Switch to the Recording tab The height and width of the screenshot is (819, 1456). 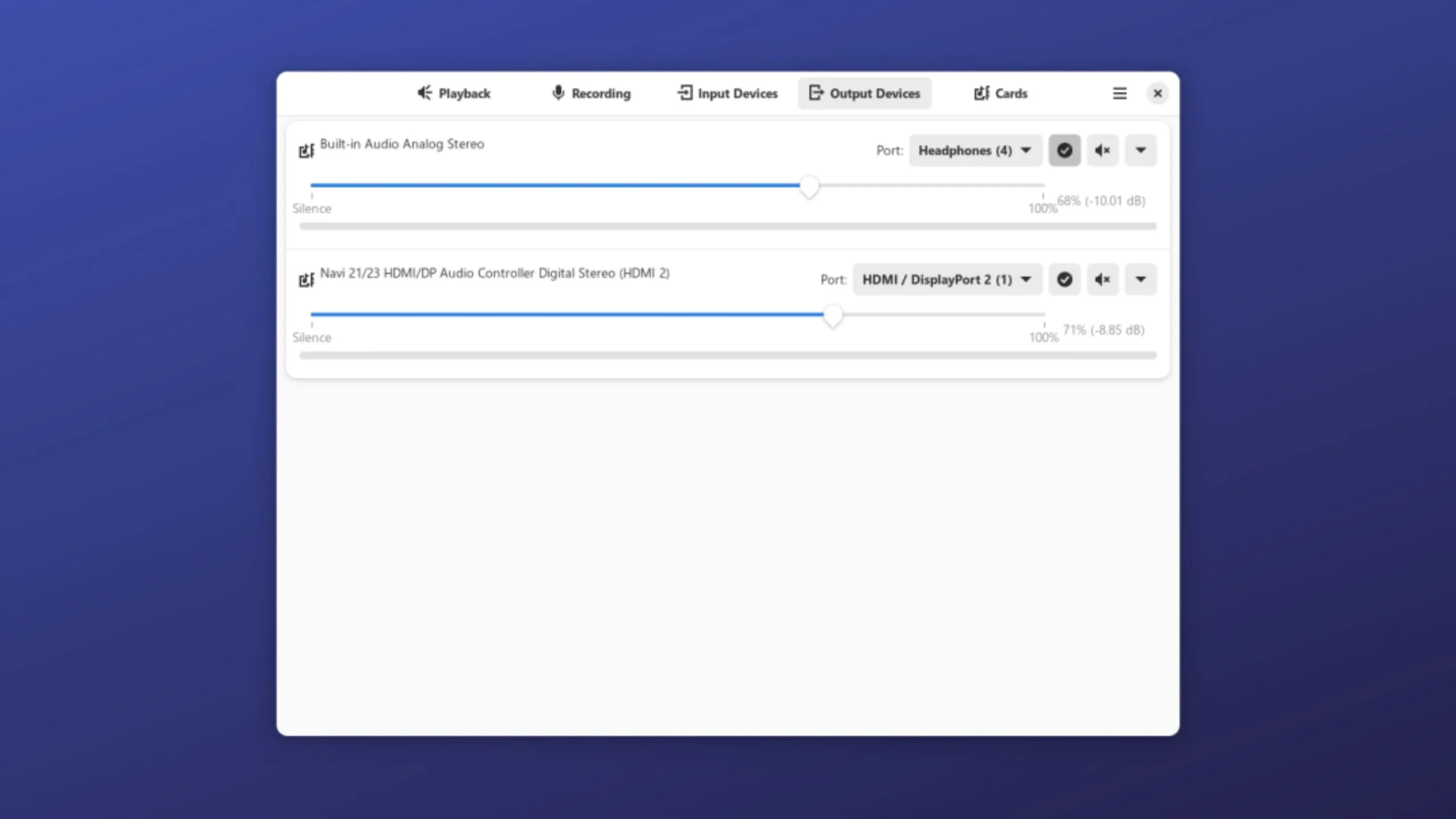[589, 93]
